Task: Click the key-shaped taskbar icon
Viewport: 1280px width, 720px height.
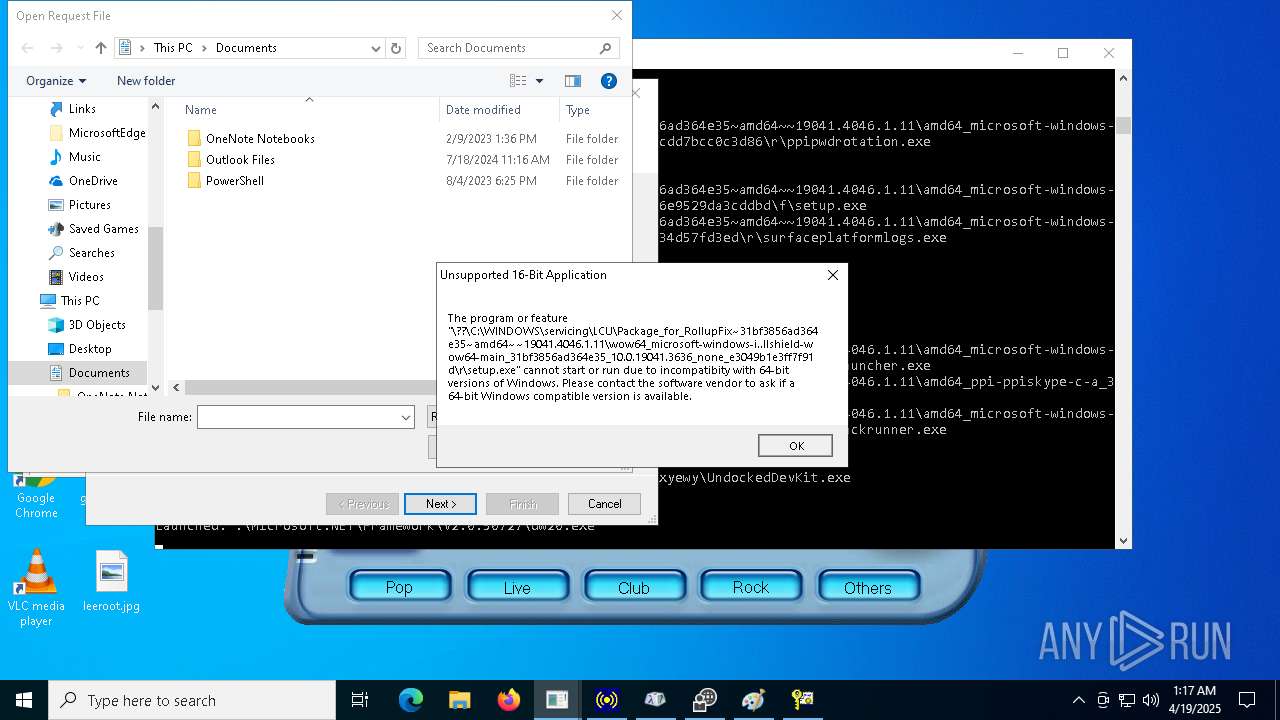Action: pyautogui.click(x=802, y=700)
